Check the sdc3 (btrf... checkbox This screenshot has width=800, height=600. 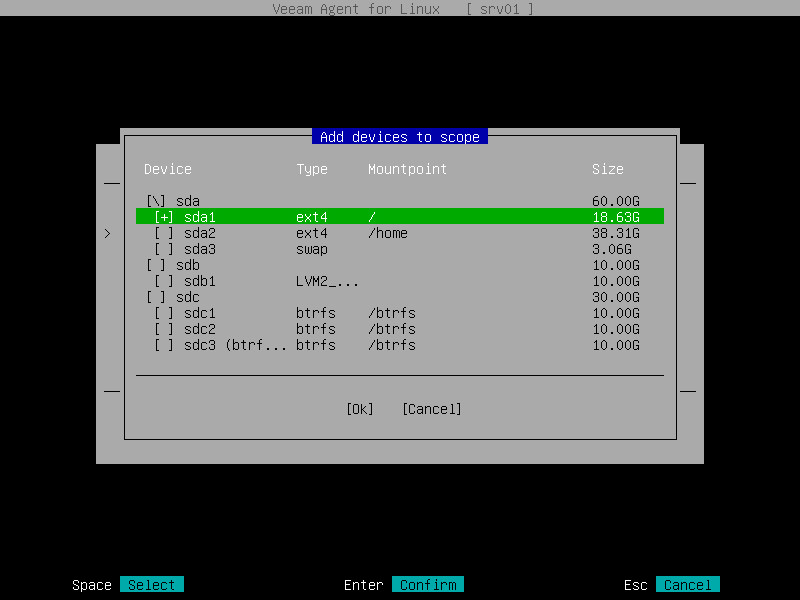coord(164,345)
